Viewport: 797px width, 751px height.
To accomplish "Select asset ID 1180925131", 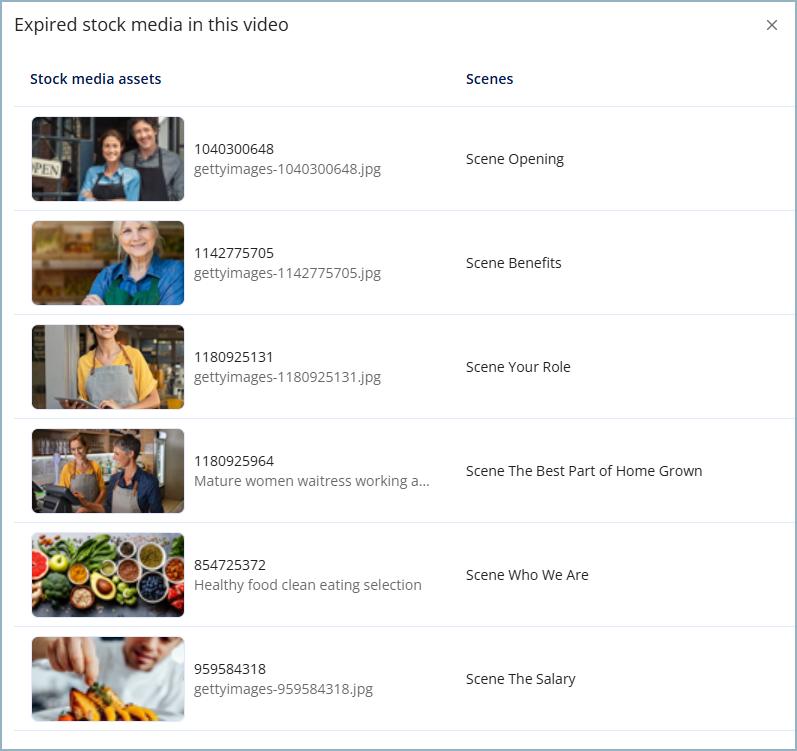I will click(x=234, y=357).
